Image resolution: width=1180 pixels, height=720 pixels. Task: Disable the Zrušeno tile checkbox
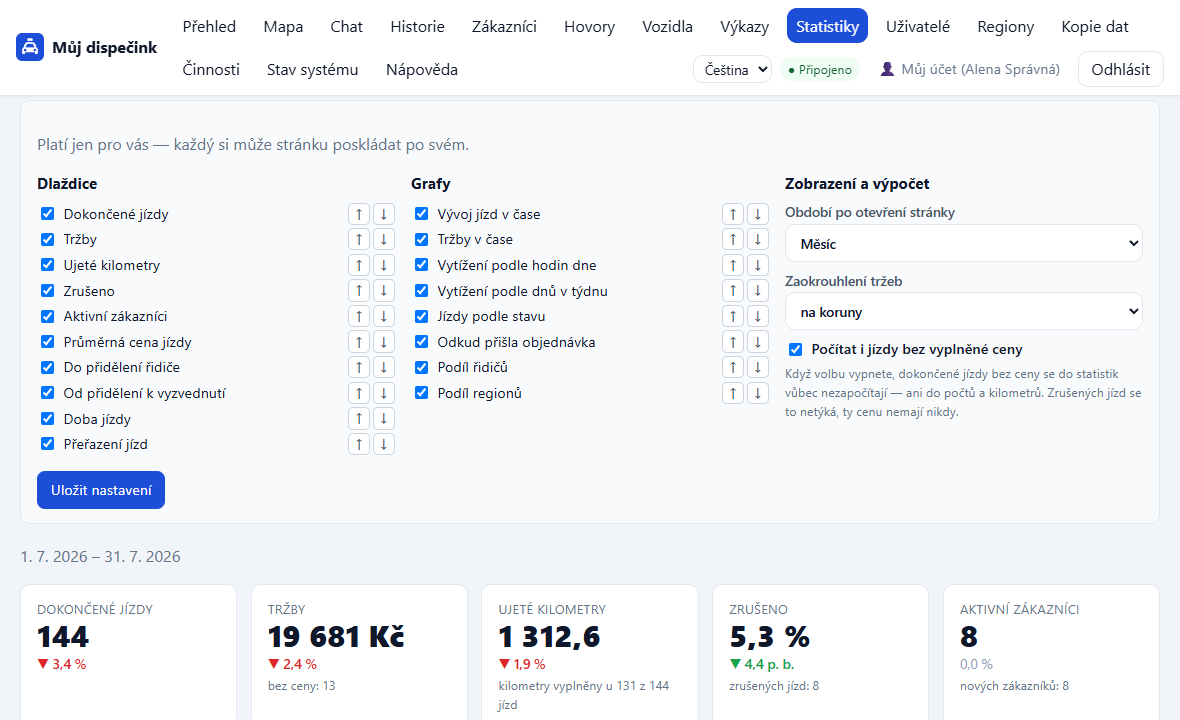tap(47, 290)
